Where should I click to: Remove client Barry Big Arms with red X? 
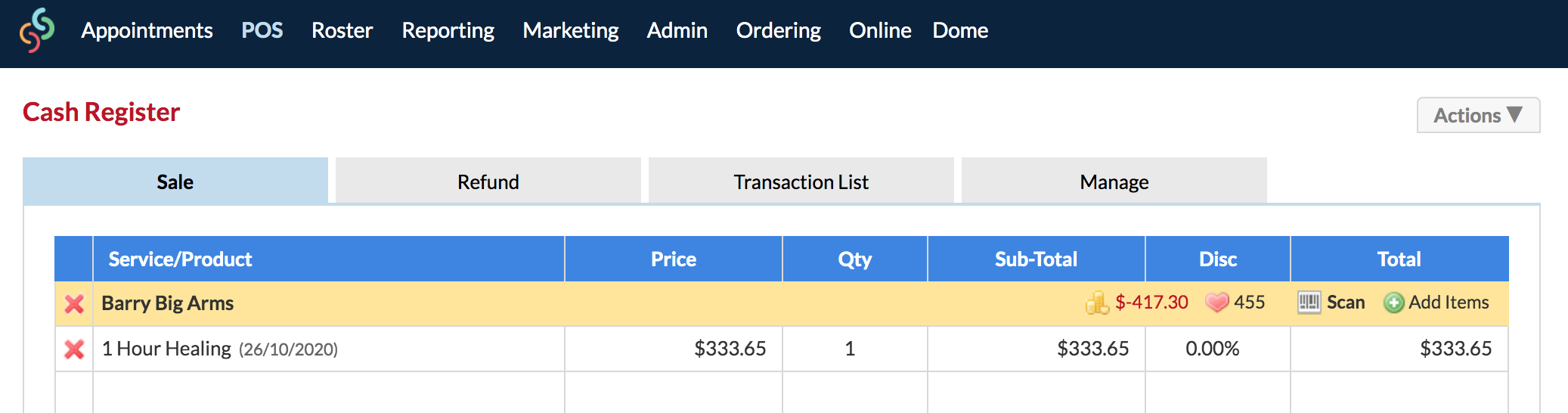[x=74, y=304]
